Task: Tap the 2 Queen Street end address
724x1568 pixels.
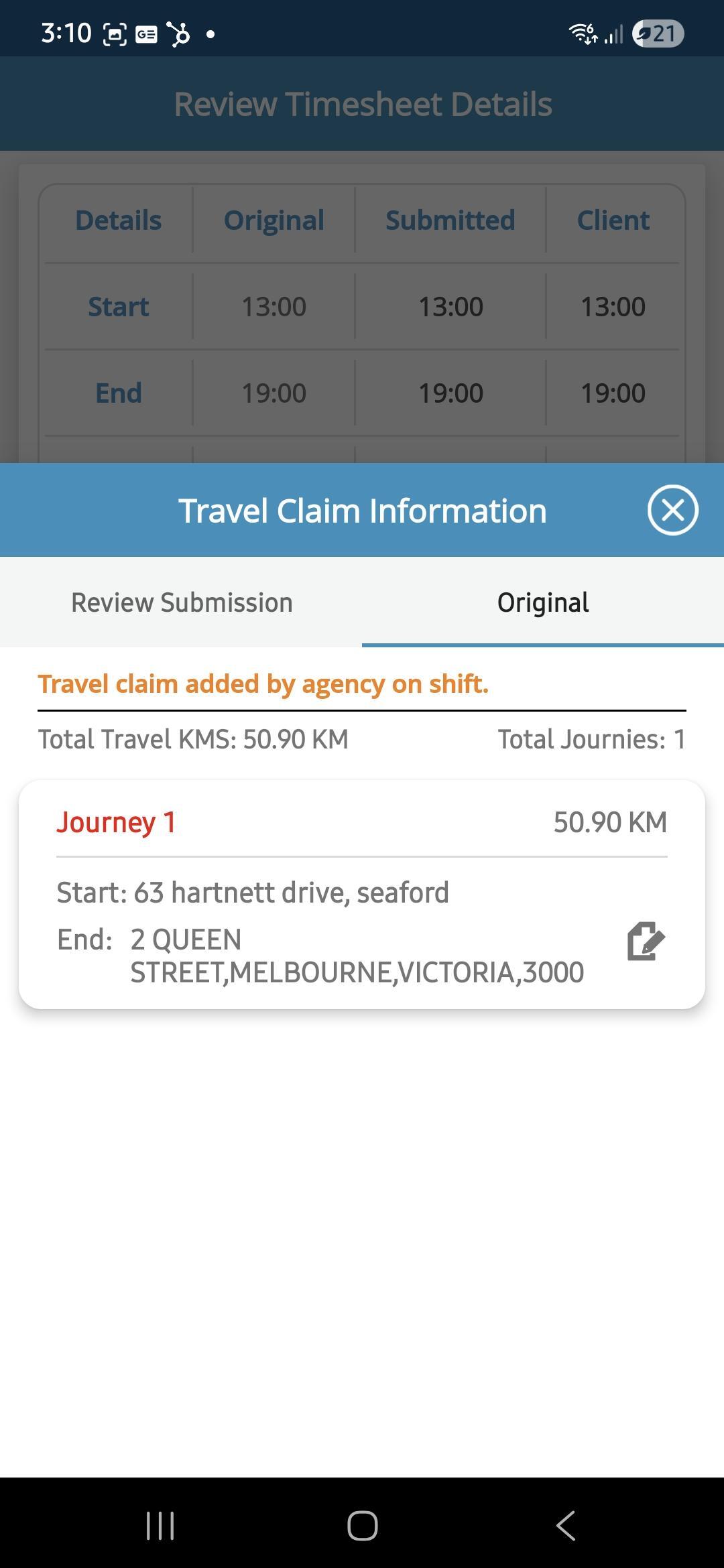Action: pos(357,956)
